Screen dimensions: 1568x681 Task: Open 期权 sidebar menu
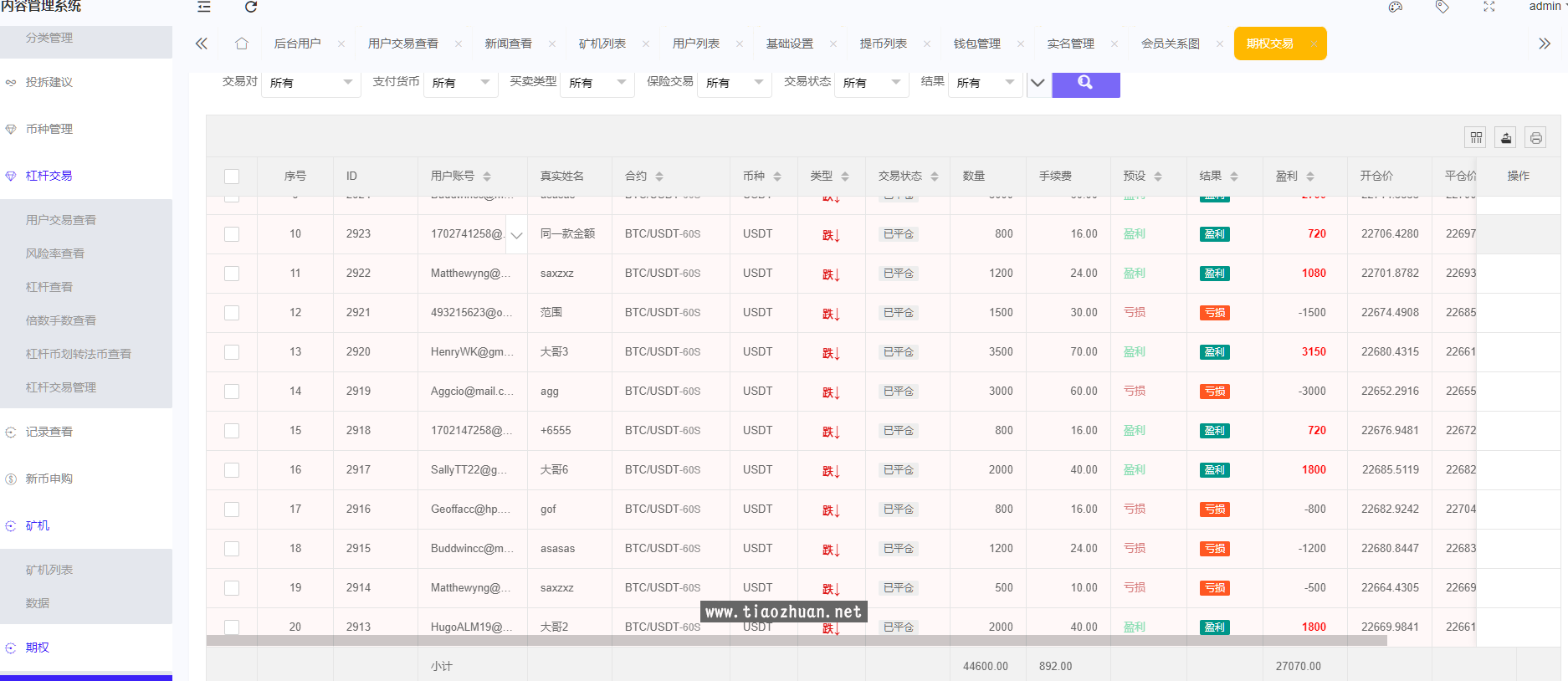click(86, 648)
